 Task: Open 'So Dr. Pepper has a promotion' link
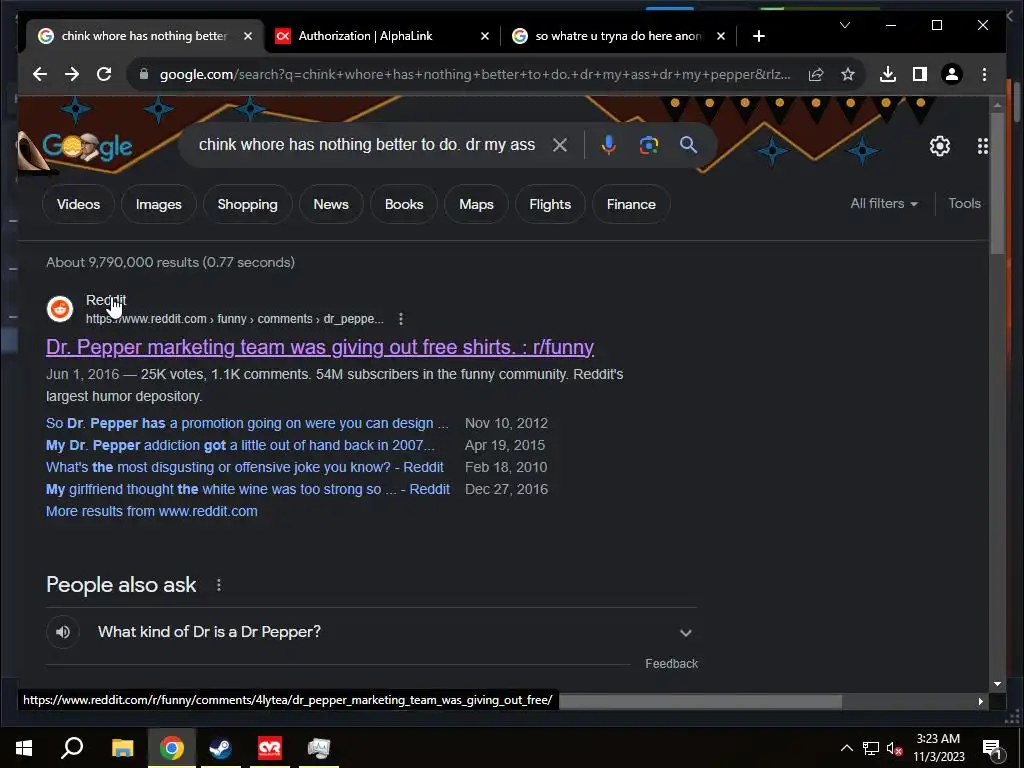pyautogui.click(x=247, y=423)
